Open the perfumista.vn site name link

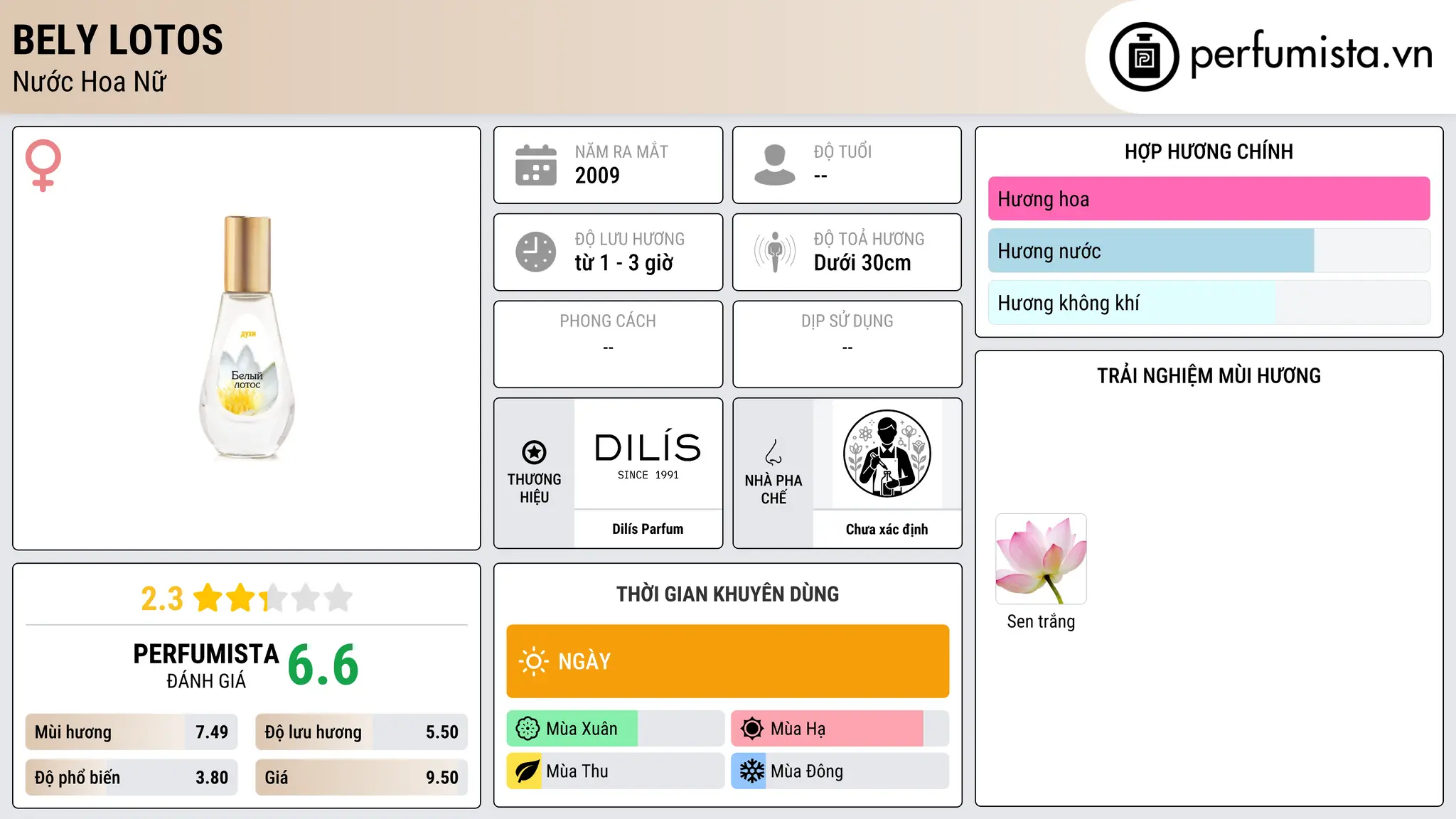pos(1311,54)
